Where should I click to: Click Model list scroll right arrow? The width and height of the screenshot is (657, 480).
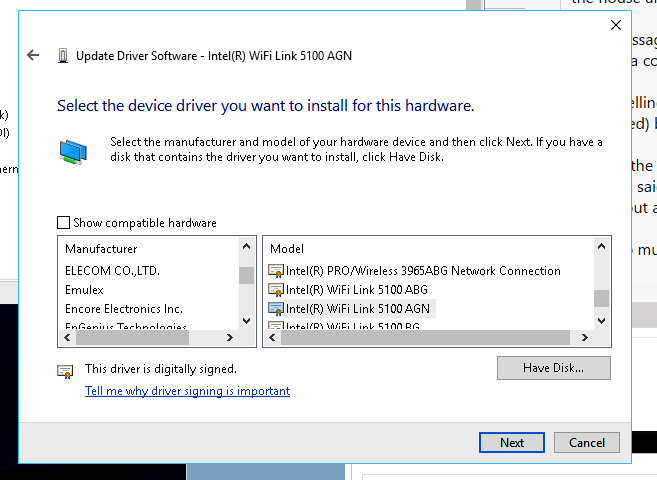click(585, 337)
